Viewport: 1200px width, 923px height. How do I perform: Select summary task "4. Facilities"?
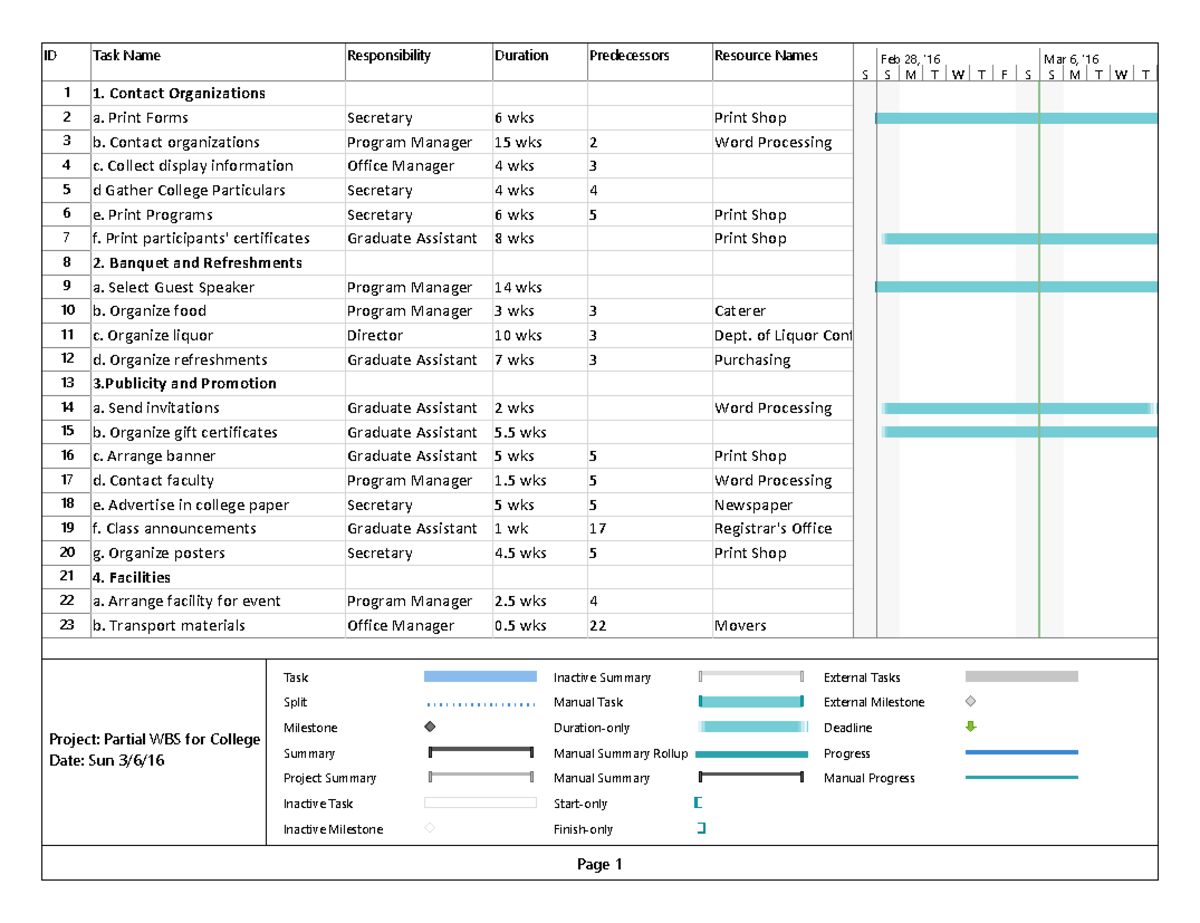132,578
